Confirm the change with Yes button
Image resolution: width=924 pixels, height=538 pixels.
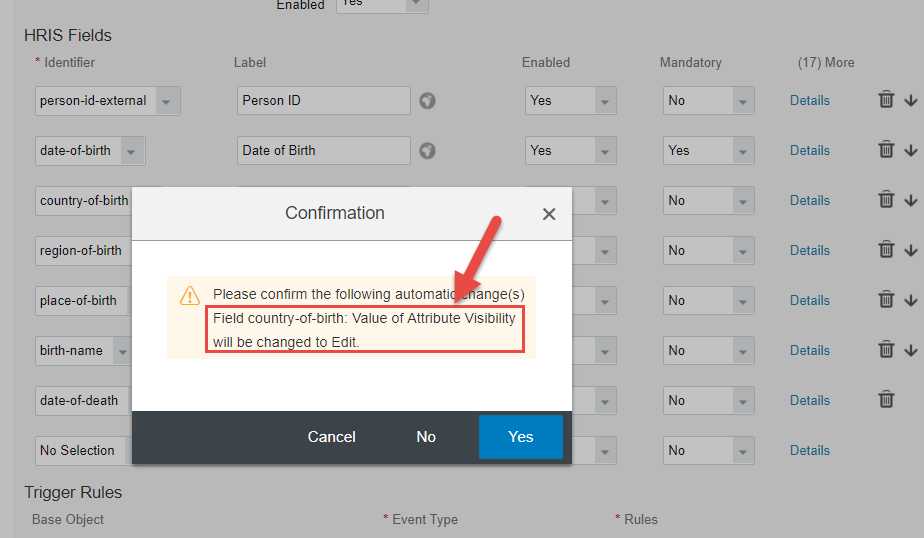pyautogui.click(x=520, y=437)
